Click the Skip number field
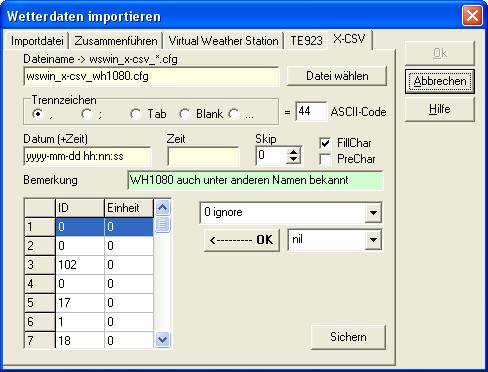The image size is (488, 372). (x=271, y=155)
